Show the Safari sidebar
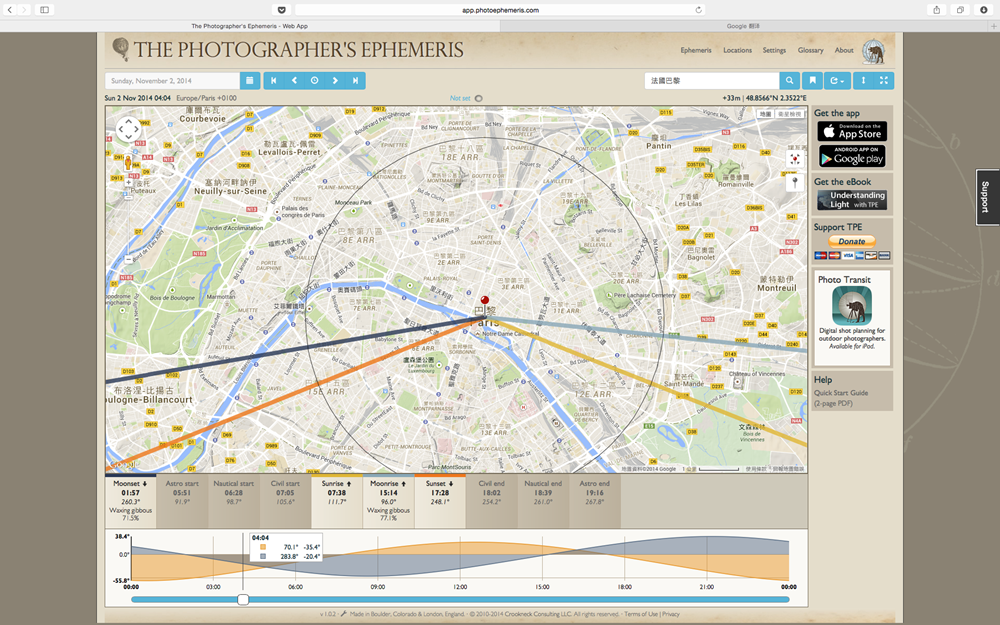Screen dimensions: 1000x625 45,10
